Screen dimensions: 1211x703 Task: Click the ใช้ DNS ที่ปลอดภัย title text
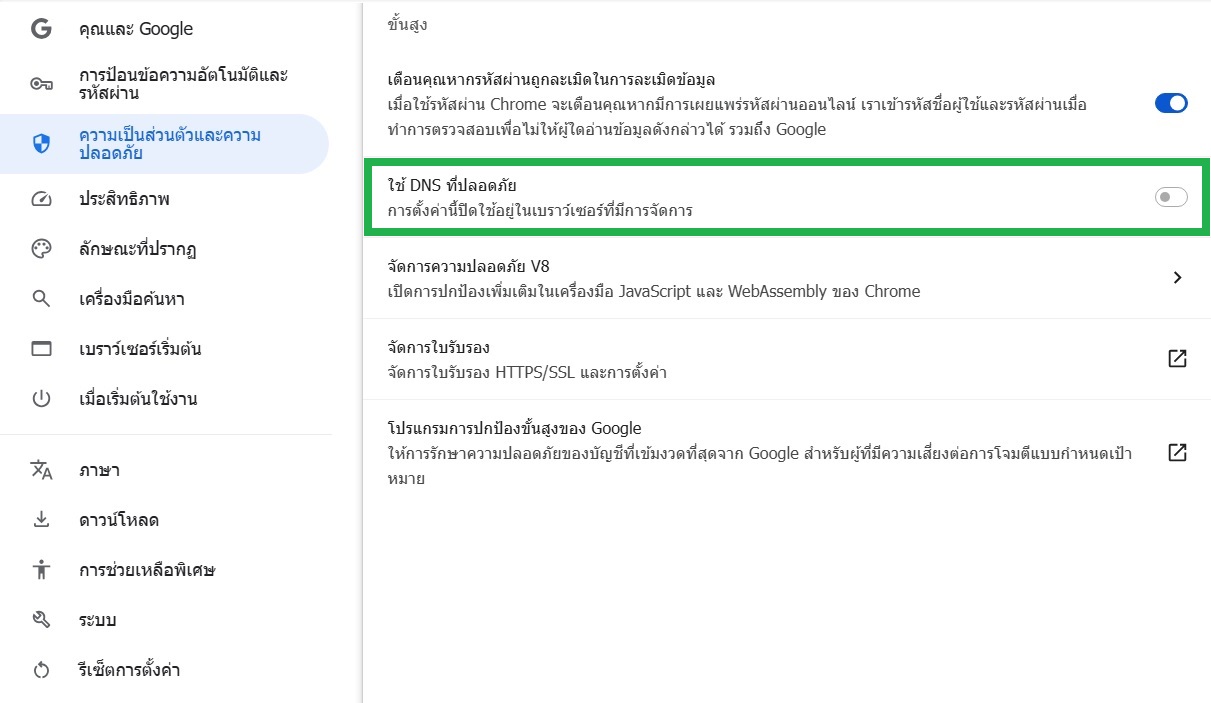451,185
